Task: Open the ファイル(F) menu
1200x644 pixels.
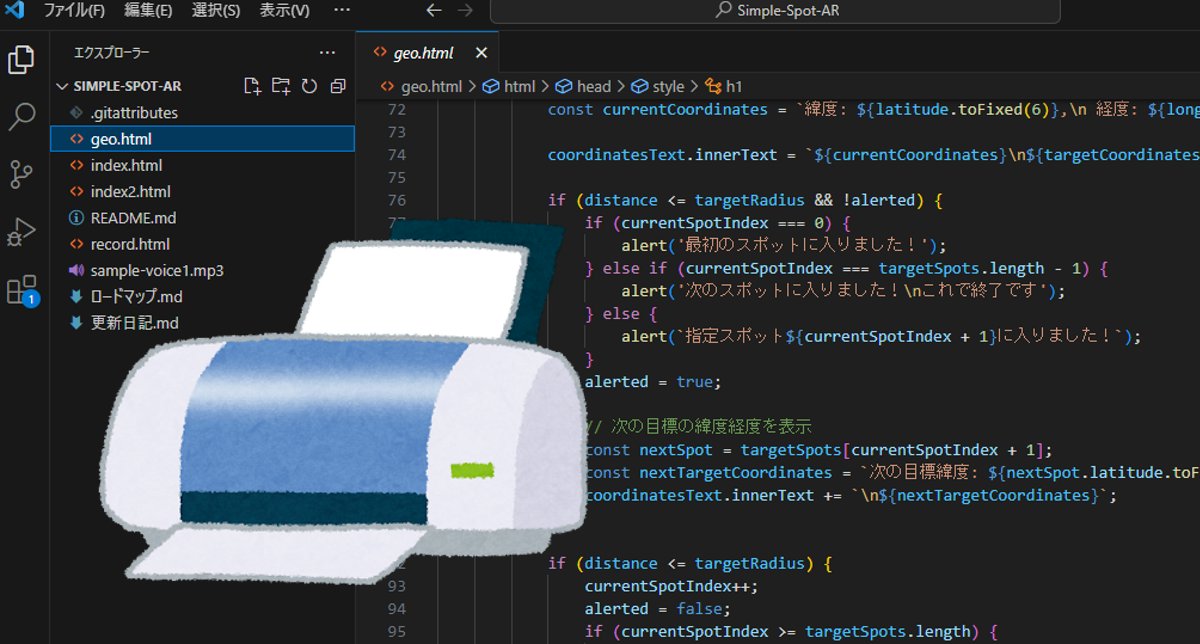Action: pos(74,10)
